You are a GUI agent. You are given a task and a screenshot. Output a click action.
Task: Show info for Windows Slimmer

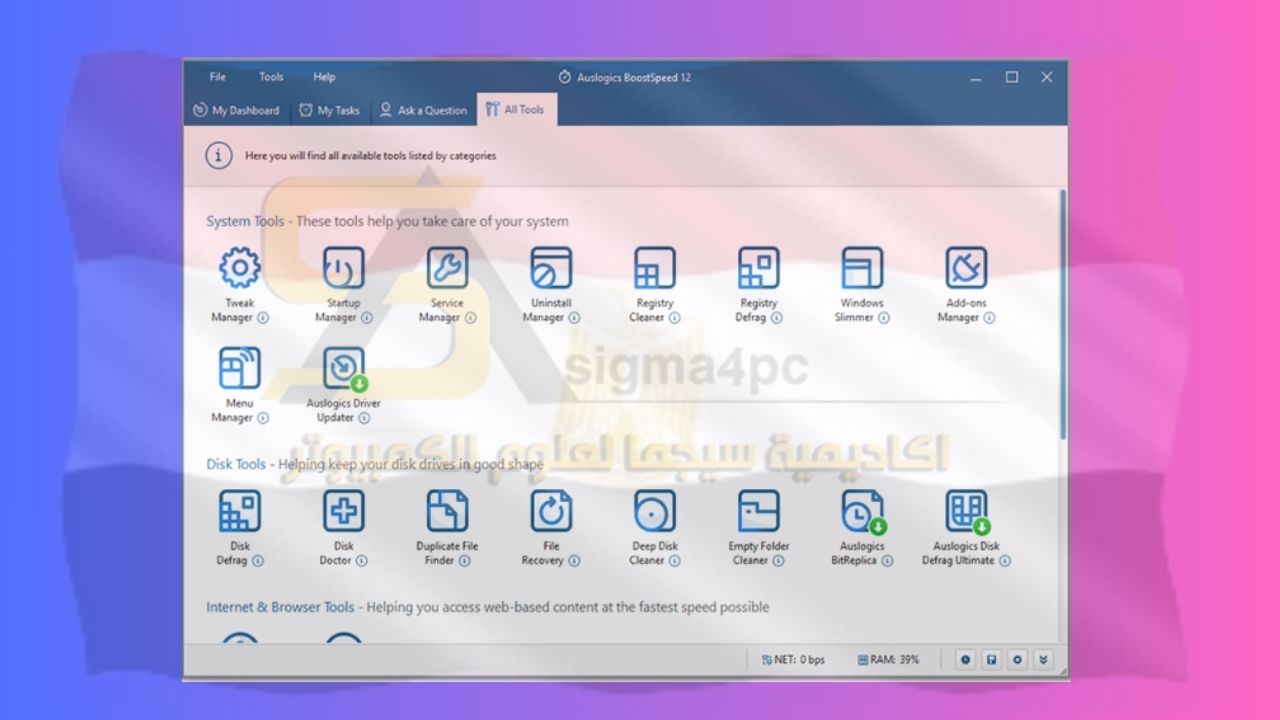click(x=884, y=318)
